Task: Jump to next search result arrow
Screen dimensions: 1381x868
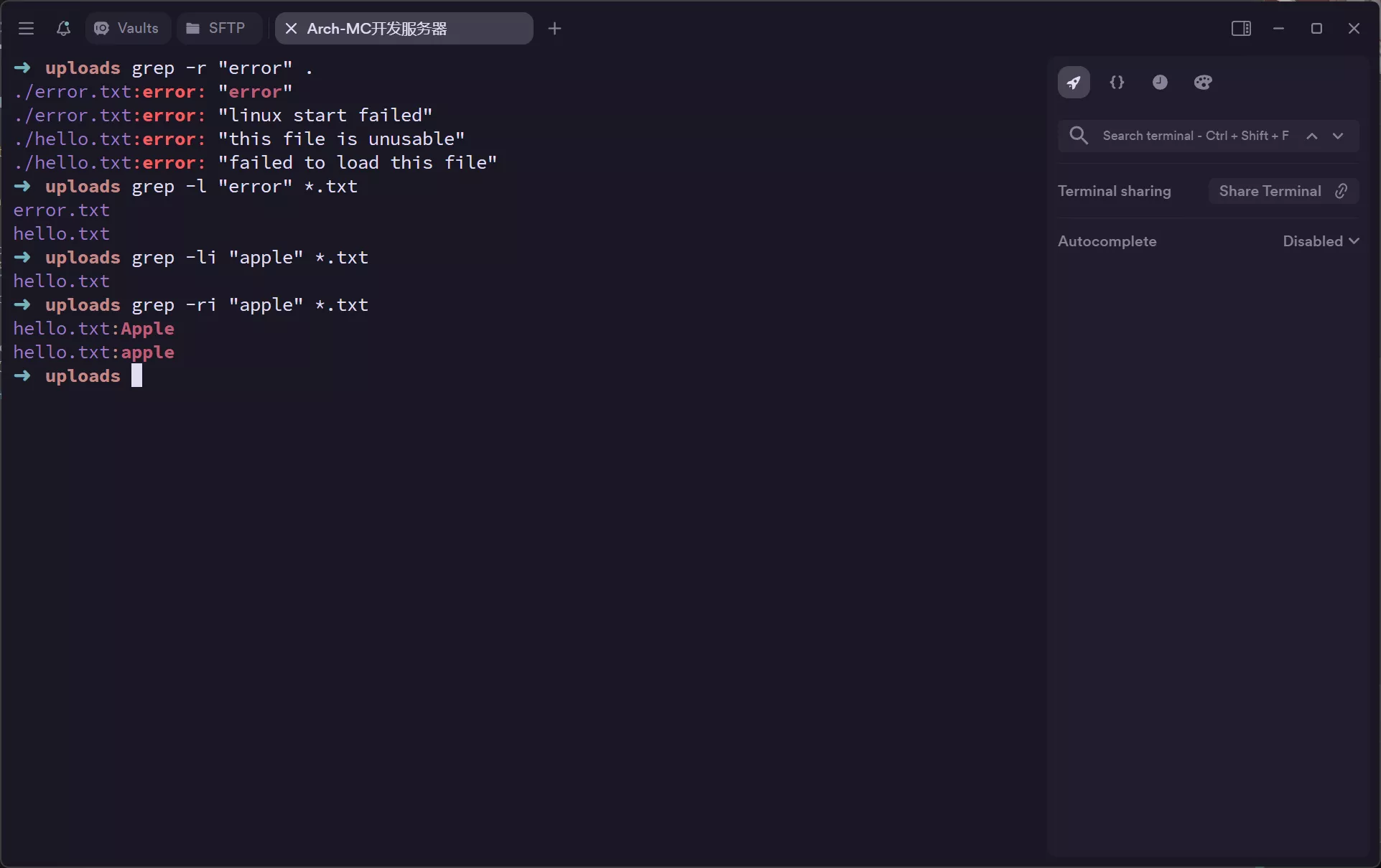Action: 1338,136
